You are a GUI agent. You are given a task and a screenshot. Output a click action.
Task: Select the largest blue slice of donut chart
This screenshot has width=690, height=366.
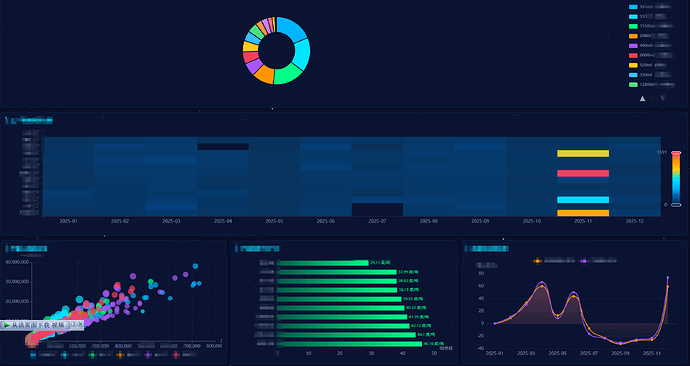point(292,29)
